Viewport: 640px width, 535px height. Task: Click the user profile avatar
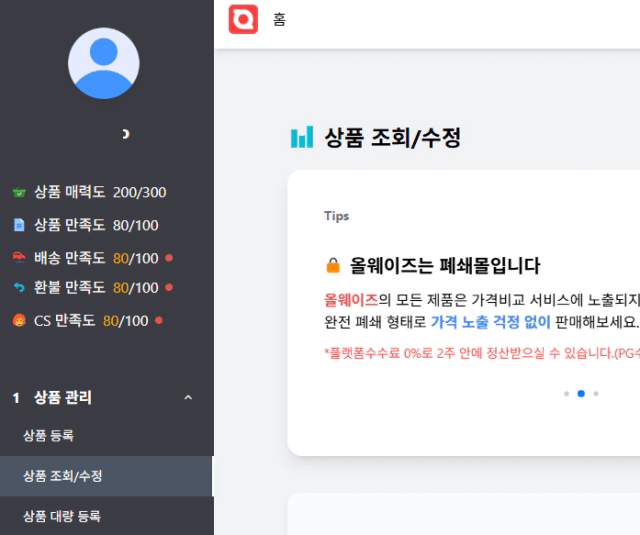click(104, 63)
